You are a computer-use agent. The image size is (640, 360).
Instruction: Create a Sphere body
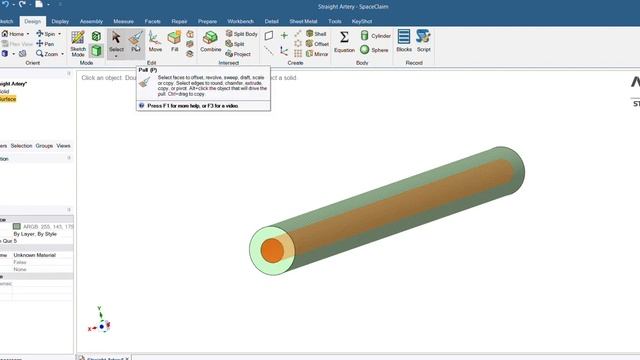[374, 50]
